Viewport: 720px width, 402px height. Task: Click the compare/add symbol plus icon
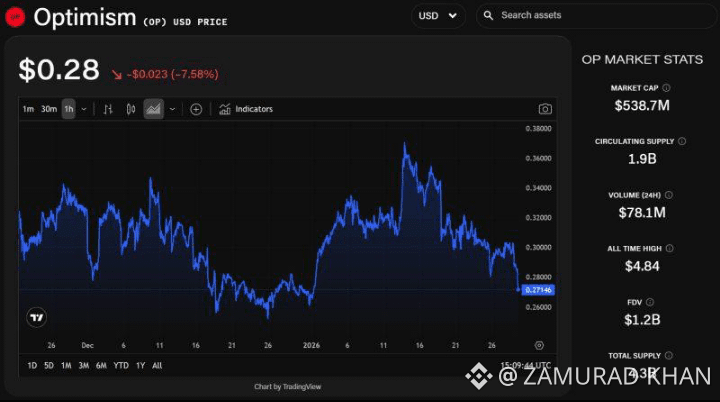click(x=196, y=109)
